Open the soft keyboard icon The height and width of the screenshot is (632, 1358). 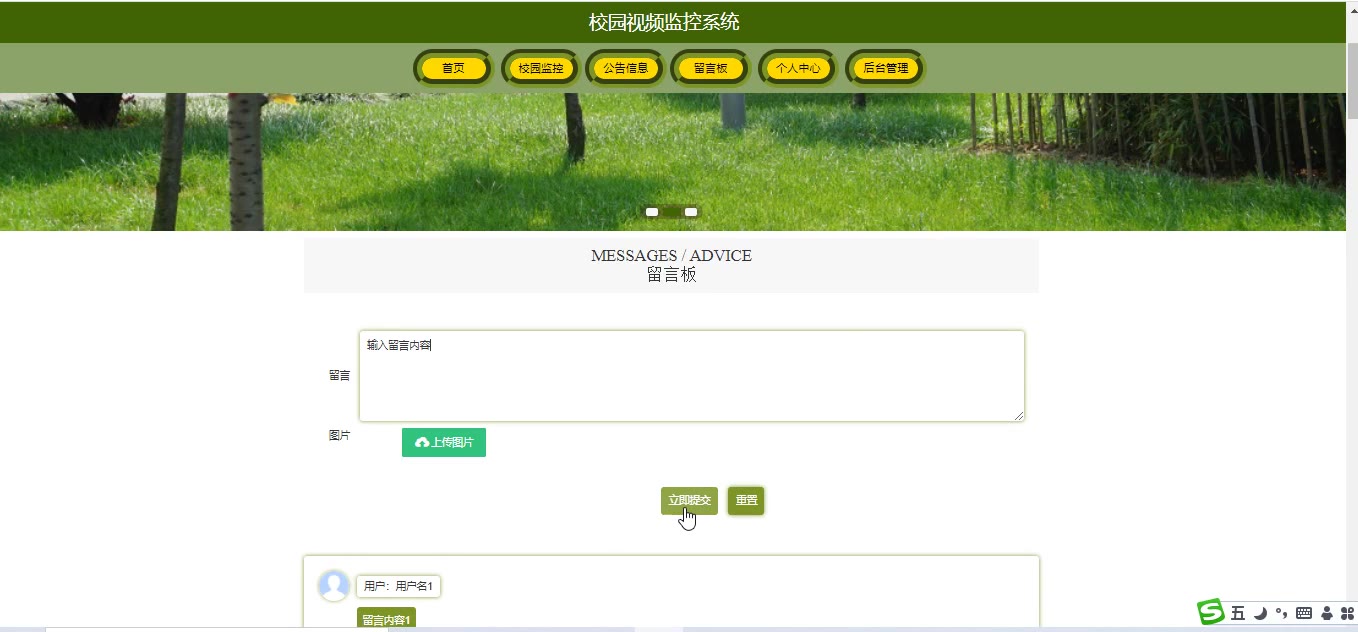point(1304,613)
